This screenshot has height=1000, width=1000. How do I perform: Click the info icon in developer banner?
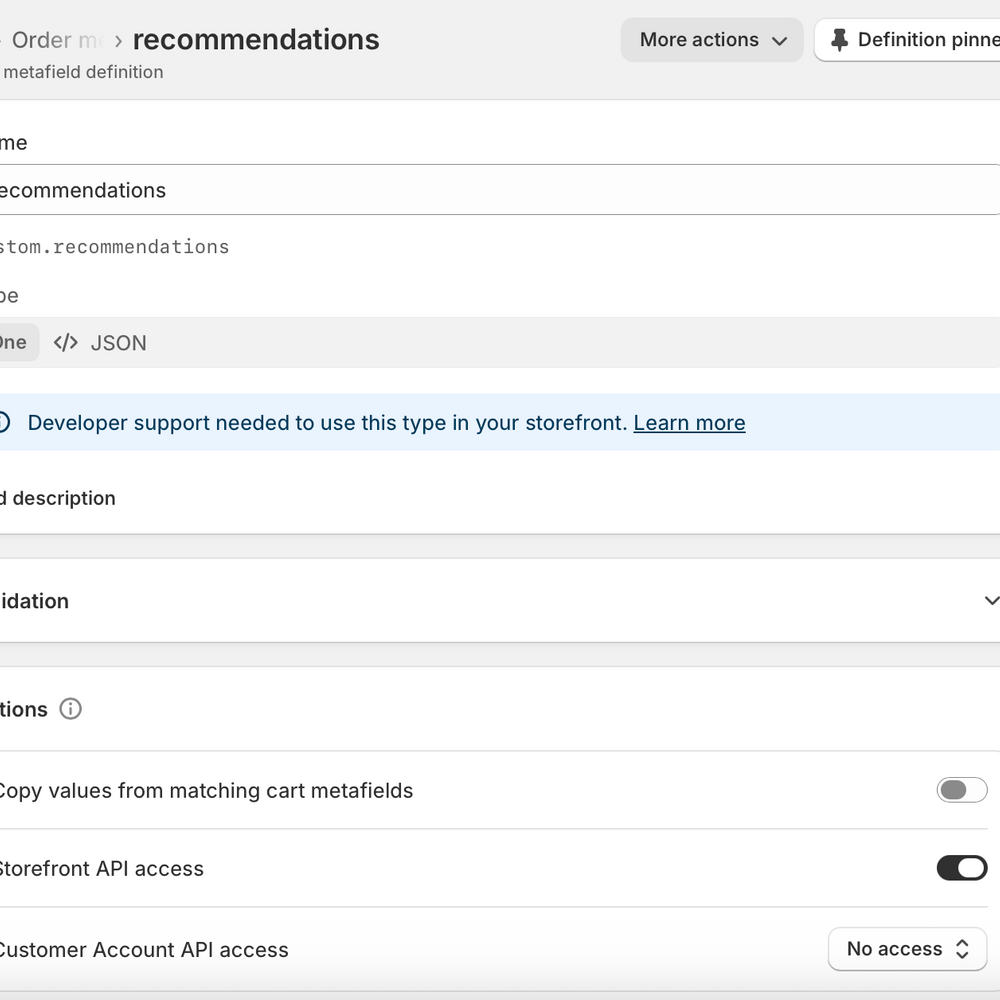[x=3, y=422]
